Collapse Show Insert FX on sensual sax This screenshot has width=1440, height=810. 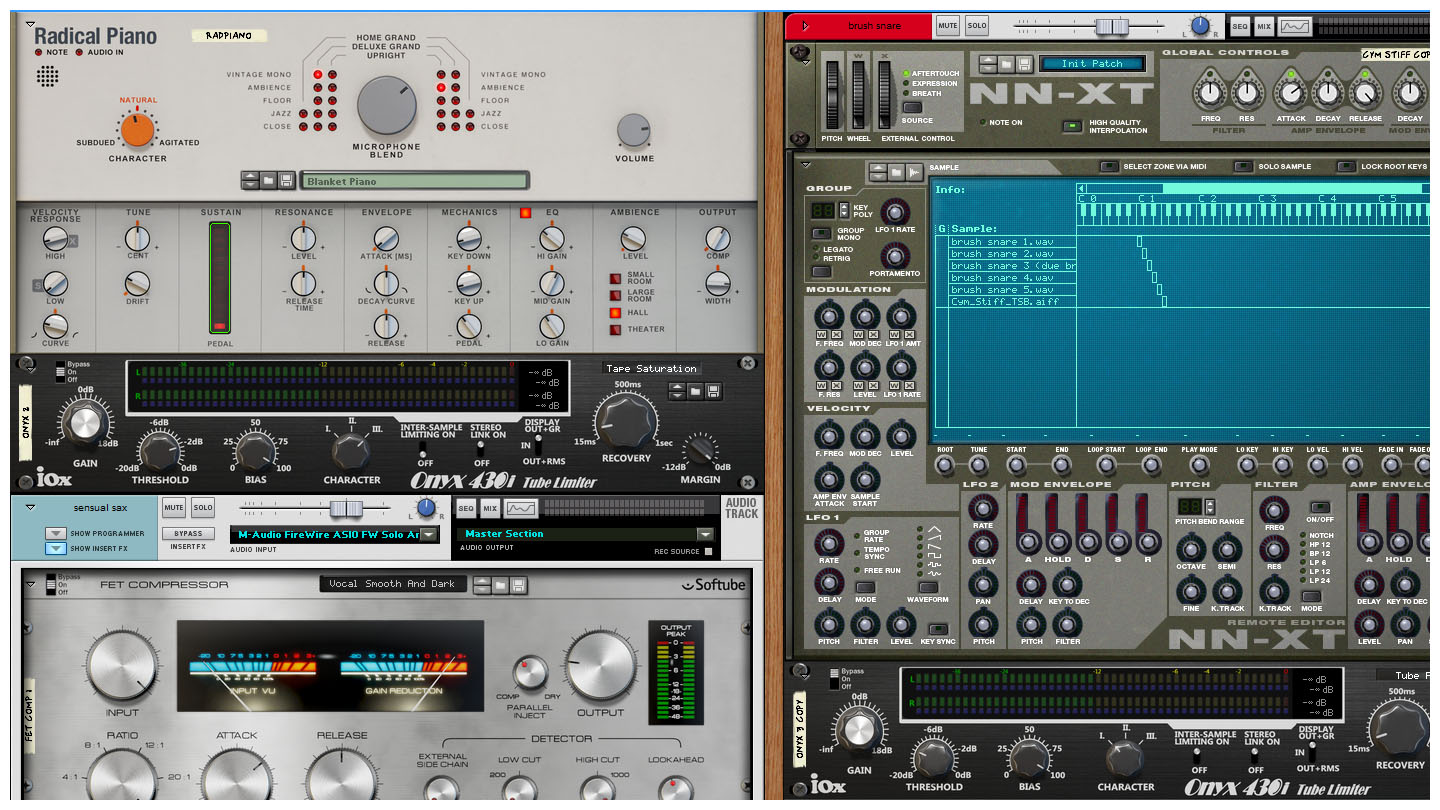click(55, 548)
